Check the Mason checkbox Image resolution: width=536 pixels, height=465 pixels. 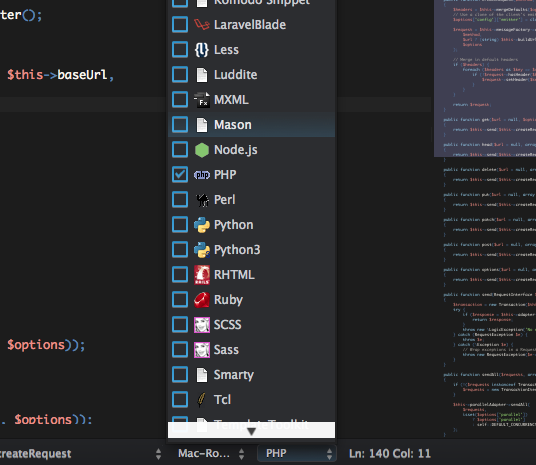pyautogui.click(x=180, y=124)
